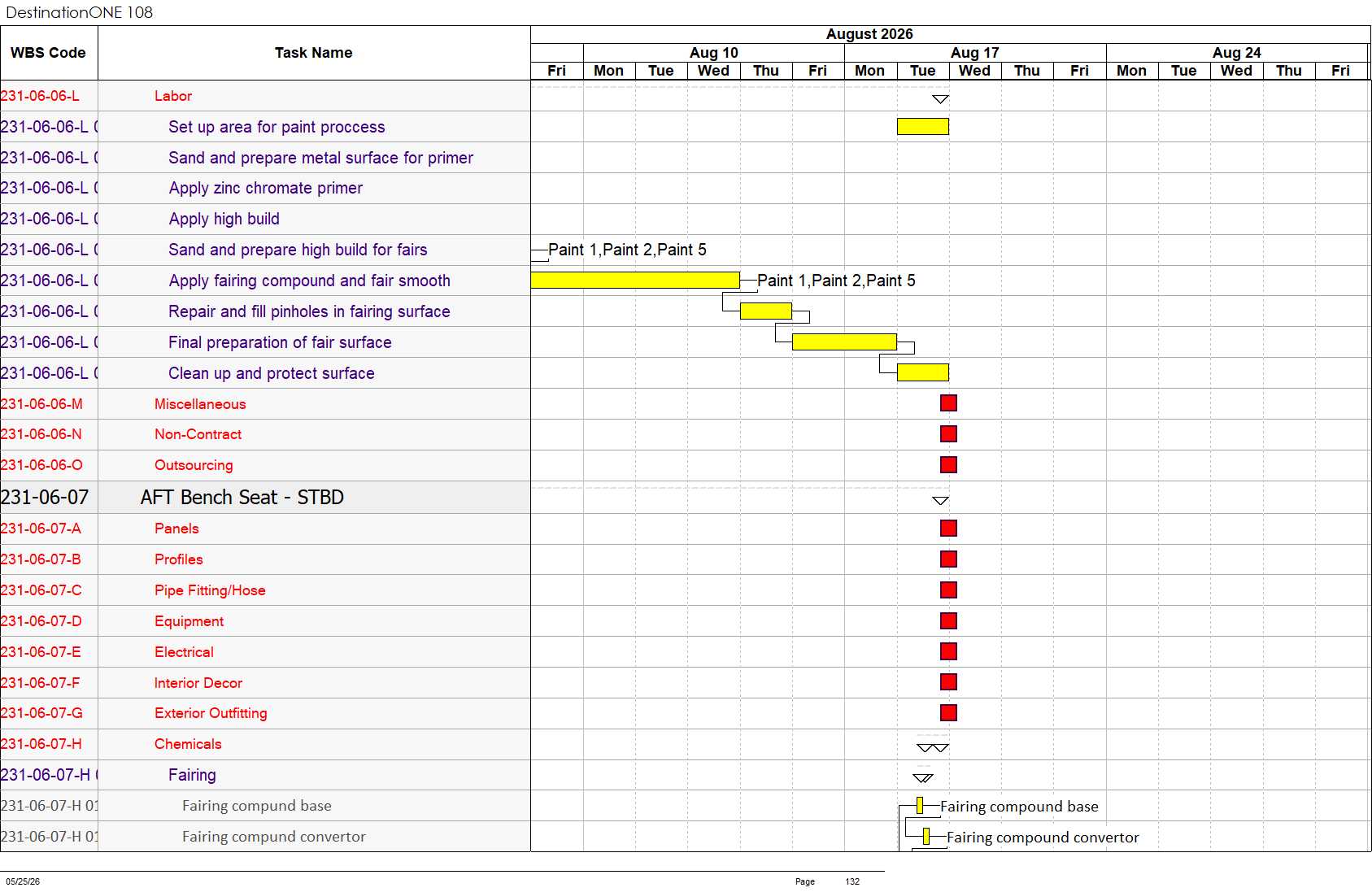
Task: Click the Final preparation of fair surface bar
Action: click(x=844, y=342)
